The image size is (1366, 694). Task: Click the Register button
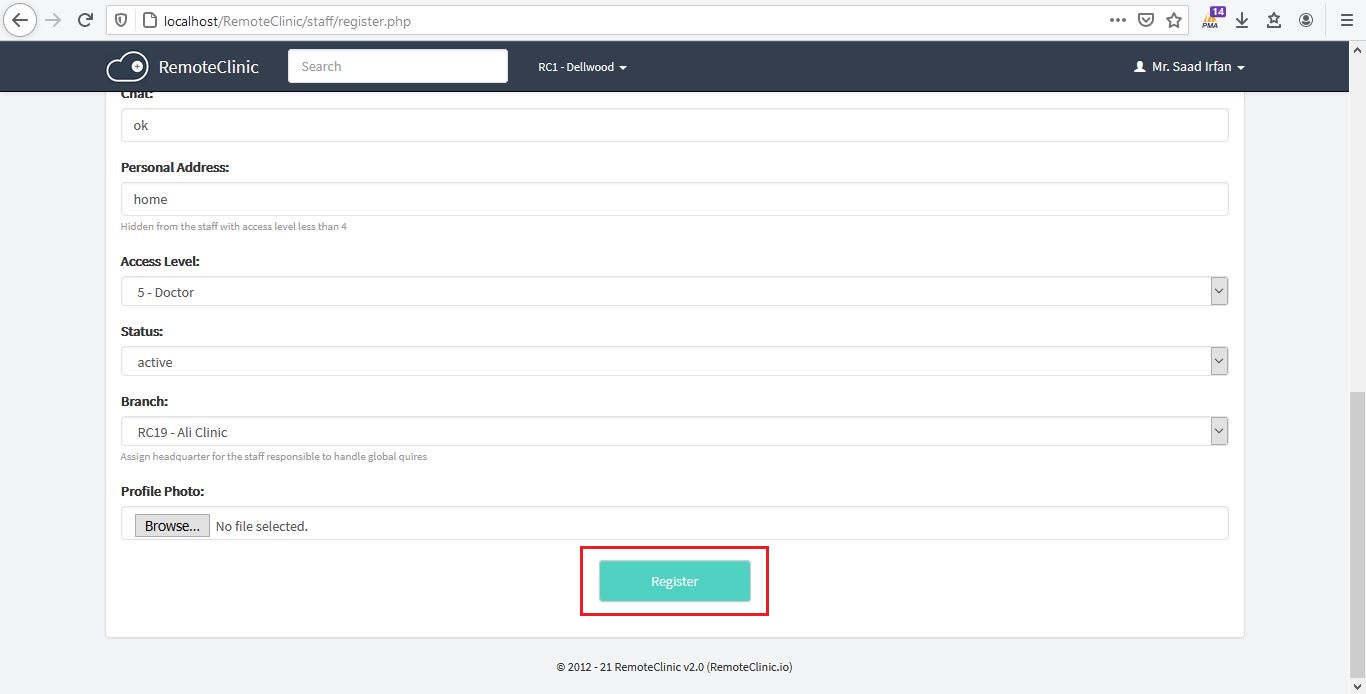(x=674, y=581)
